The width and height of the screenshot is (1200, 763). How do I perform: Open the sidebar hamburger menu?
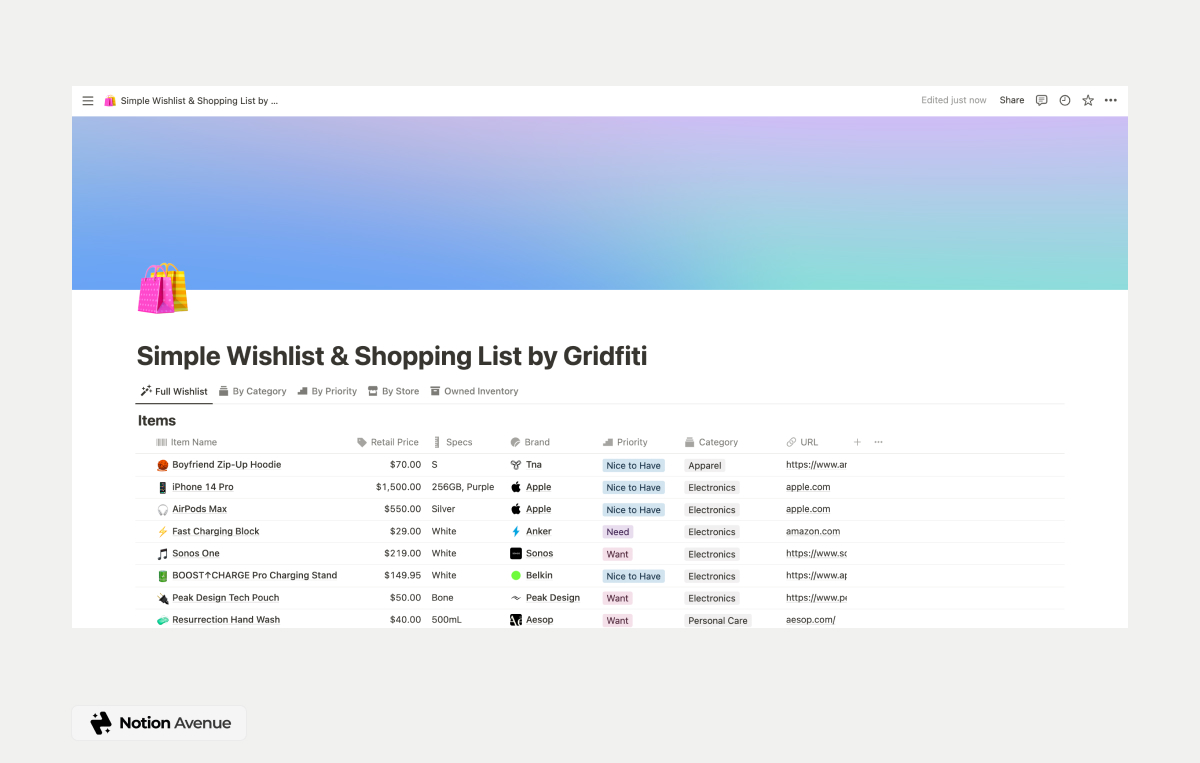coord(88,101)
